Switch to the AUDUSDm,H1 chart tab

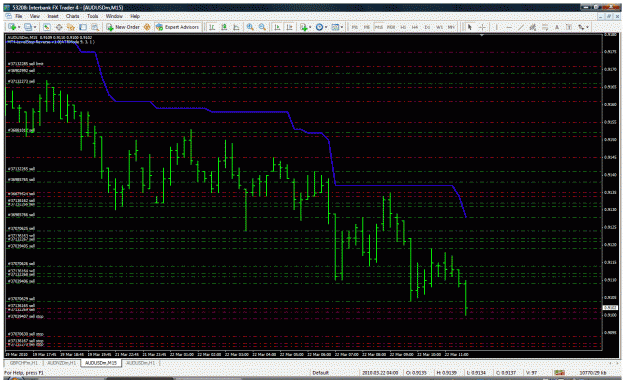click(x=140, y=363)
